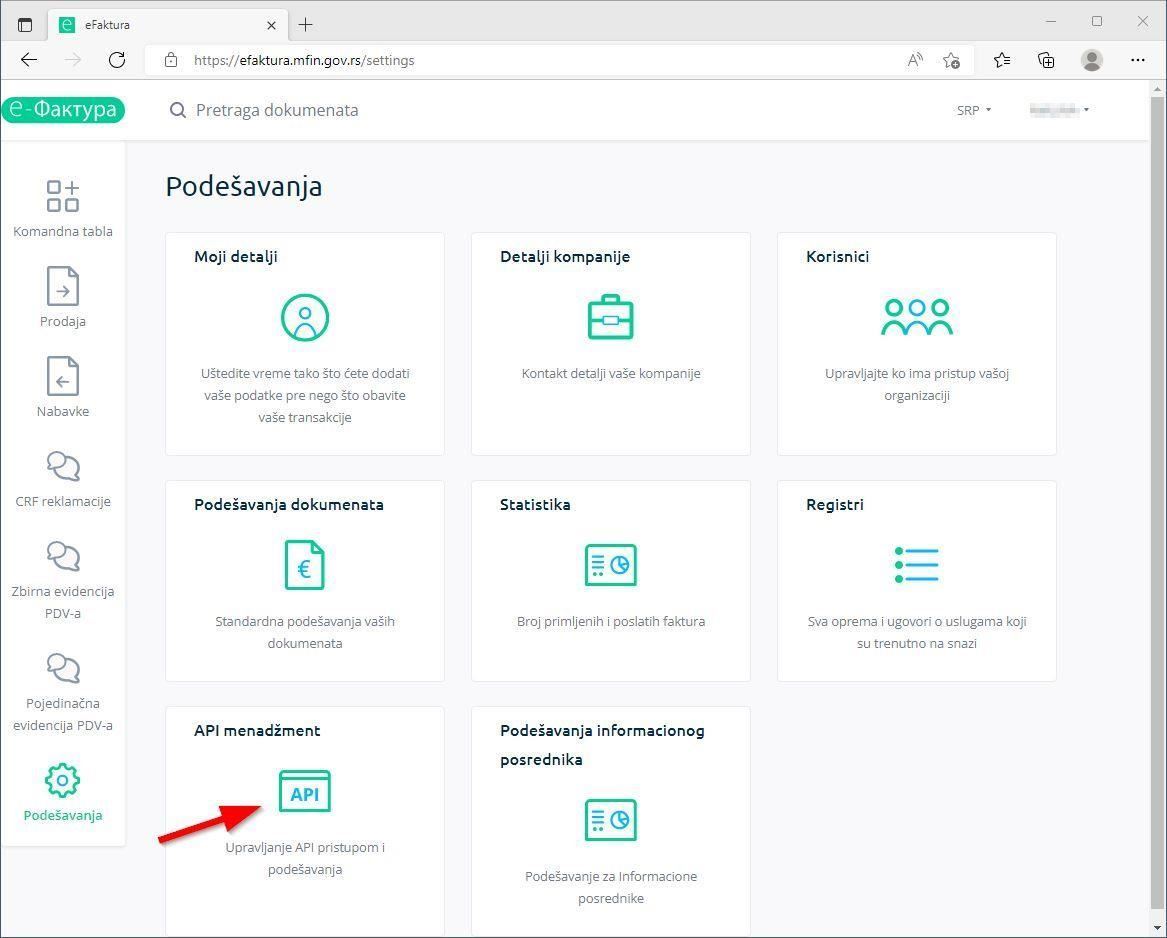The image size is (1167, 938).
Task: Open the Registri list icon
Action: pyautogui.click(x=916, y=565)
